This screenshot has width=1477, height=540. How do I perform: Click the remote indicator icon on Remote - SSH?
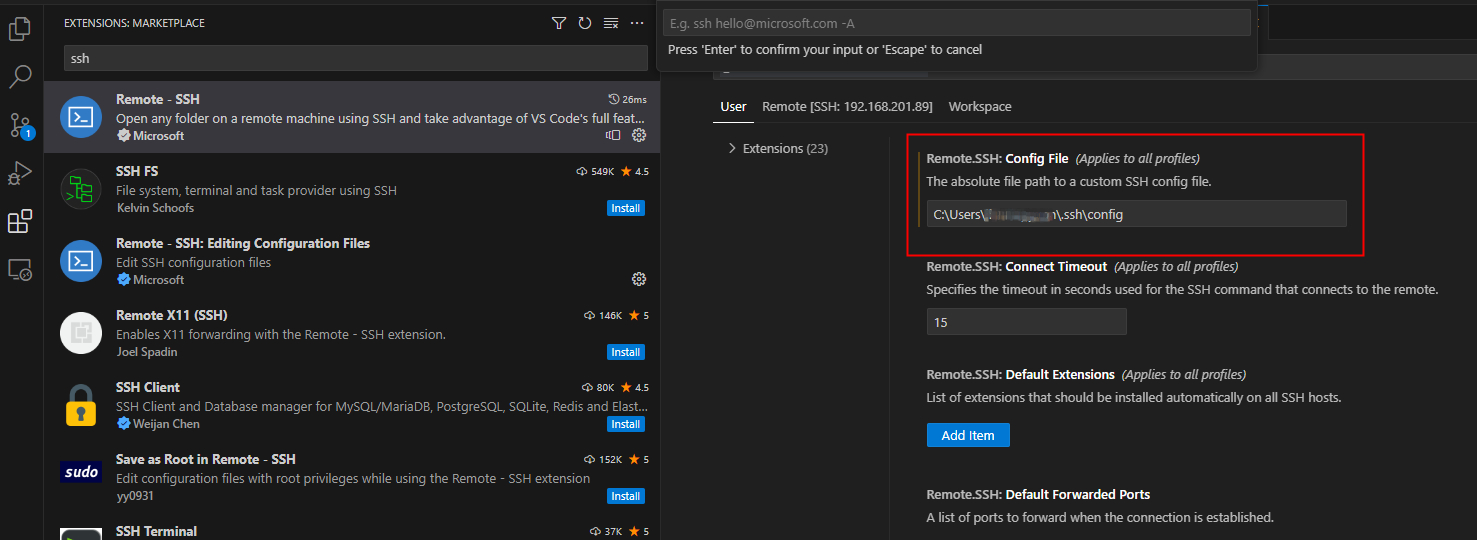click(x=614, y=135)
